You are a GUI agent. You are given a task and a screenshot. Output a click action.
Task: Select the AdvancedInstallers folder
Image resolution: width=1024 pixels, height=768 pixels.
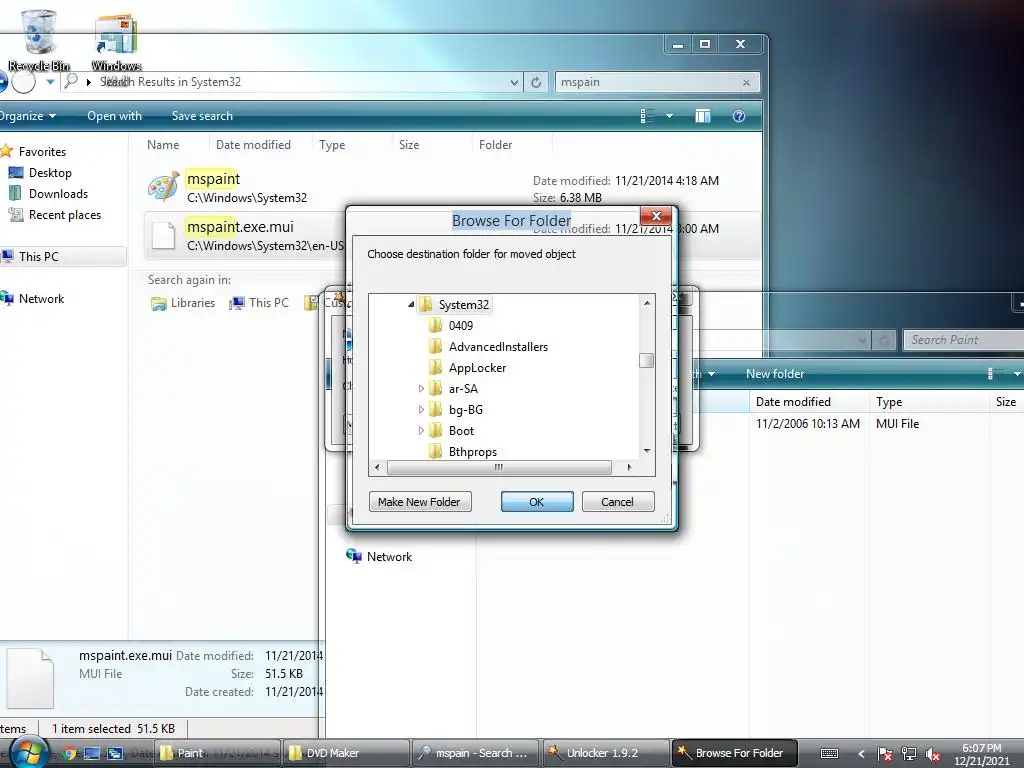pyautogui.click(x=498, y=347)
